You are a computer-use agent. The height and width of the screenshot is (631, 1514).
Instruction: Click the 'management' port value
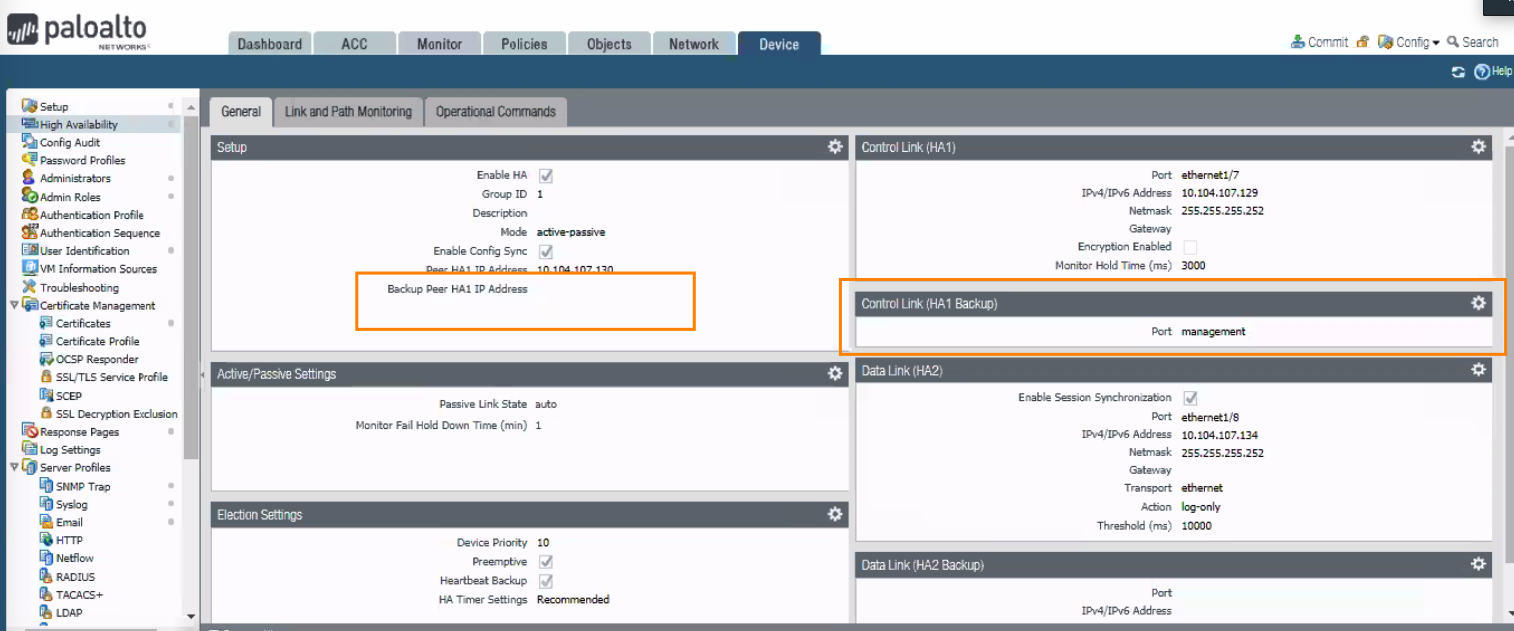click(1213, 331)
